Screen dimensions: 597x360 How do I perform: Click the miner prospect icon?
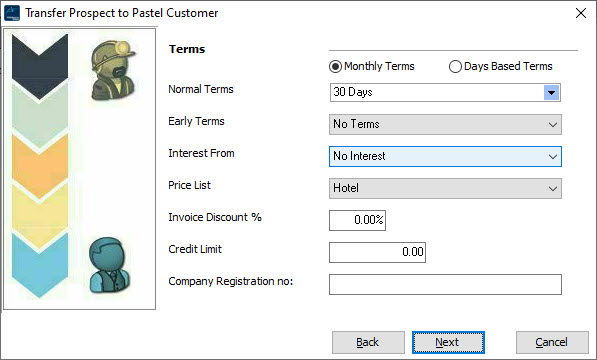[113, 71]
